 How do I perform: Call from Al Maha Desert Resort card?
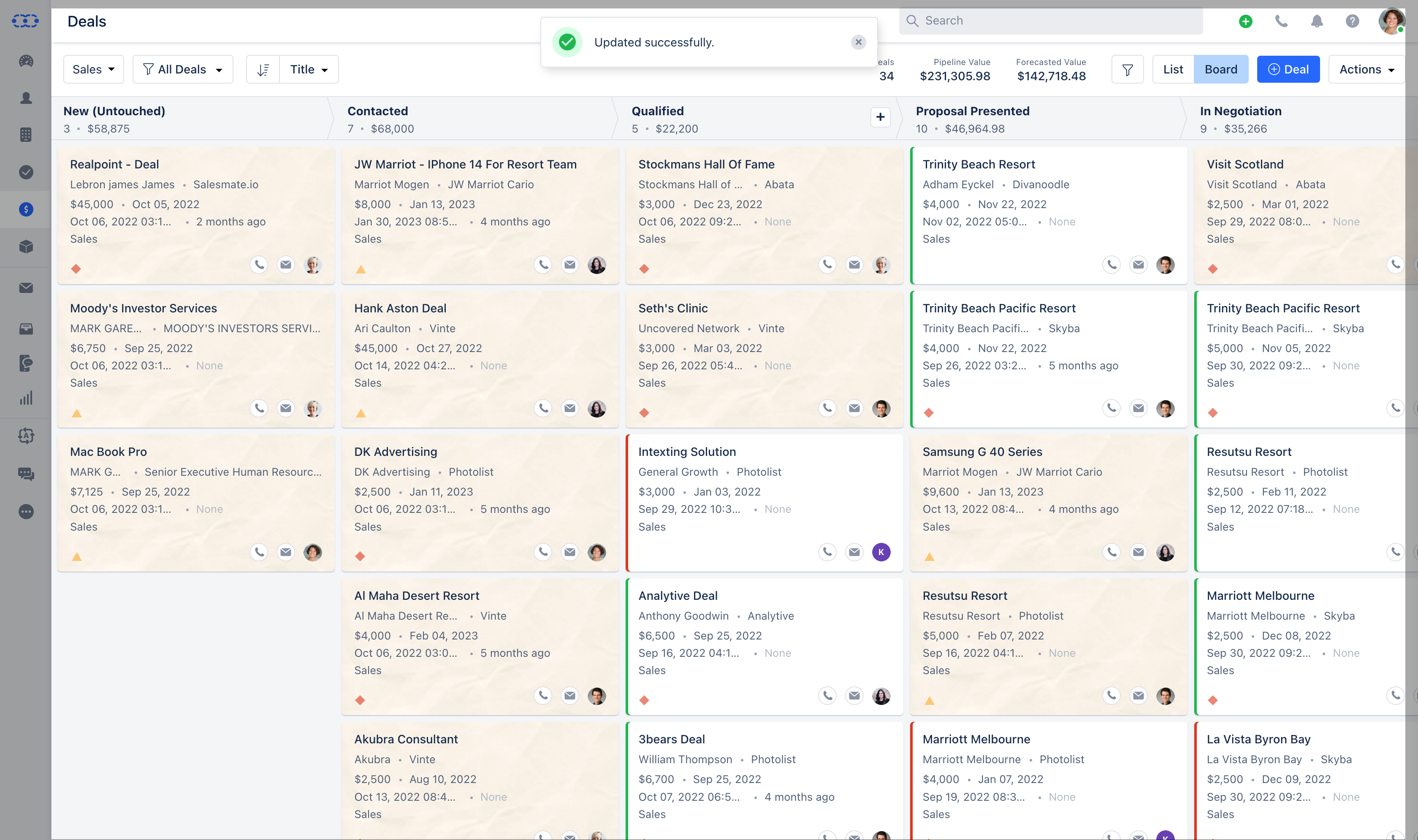[x=543, y=696]
